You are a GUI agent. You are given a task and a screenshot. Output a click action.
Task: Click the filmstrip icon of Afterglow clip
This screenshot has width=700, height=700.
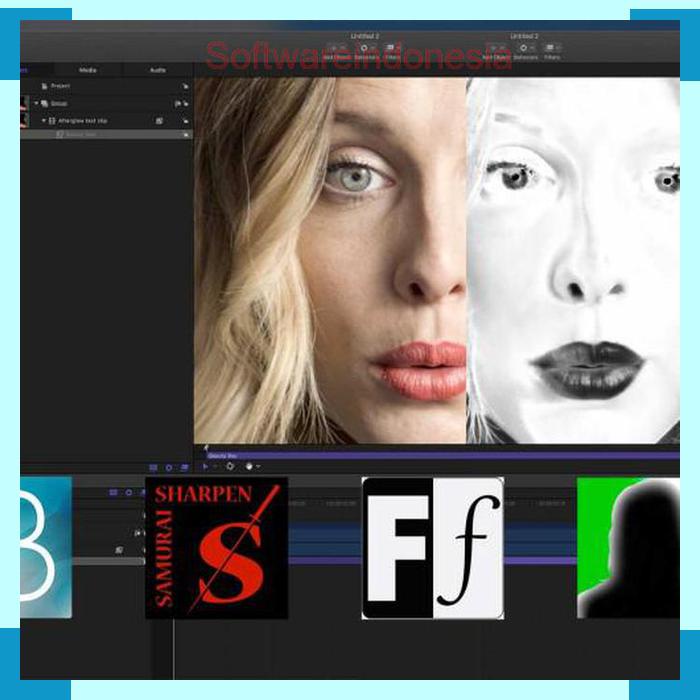coord(52,121)
